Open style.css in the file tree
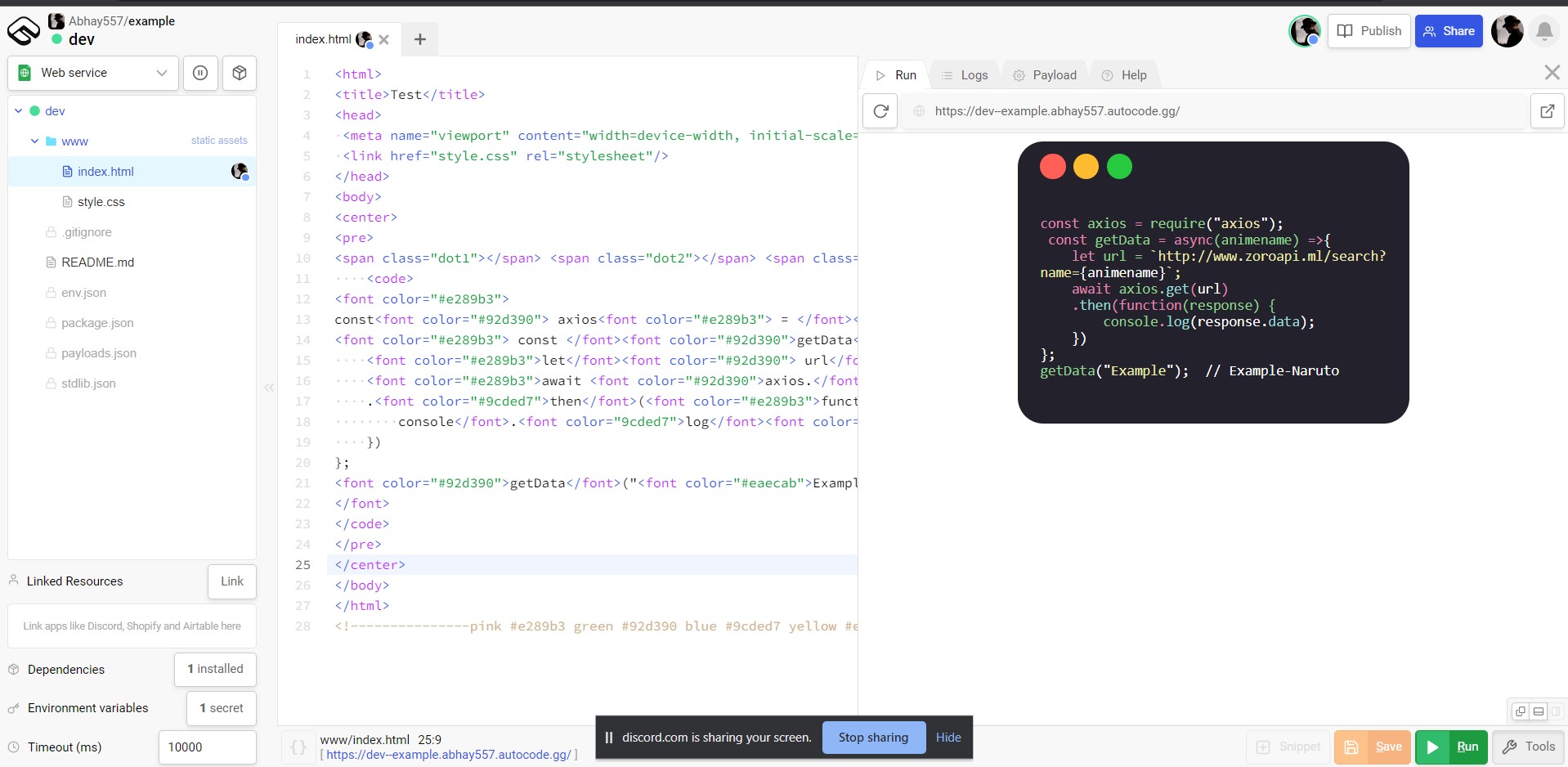1568x767 pixels. click(101, 202)
